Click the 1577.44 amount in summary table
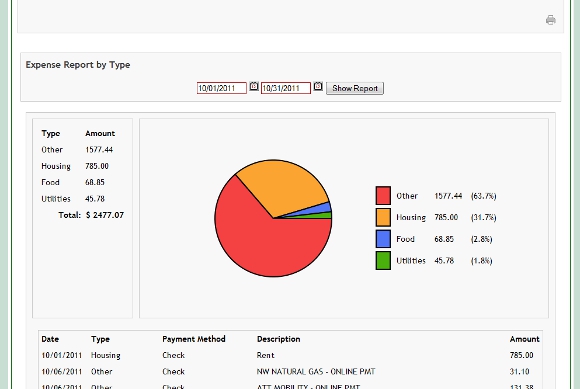The height and width of the screenshot is (389, 580). pyautogui.click(x=99, y=150)
